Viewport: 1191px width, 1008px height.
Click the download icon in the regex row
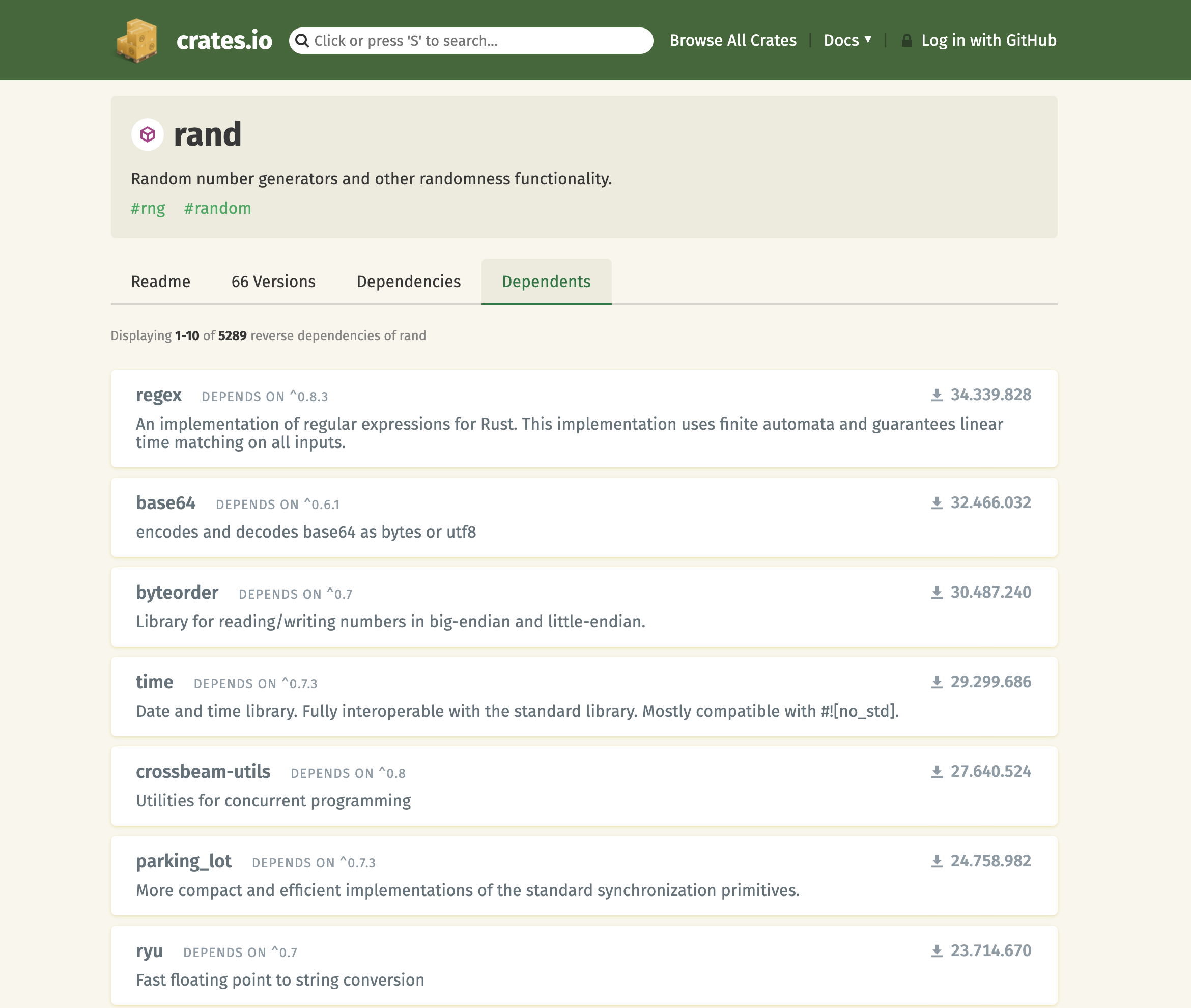(x=937, y=396)
